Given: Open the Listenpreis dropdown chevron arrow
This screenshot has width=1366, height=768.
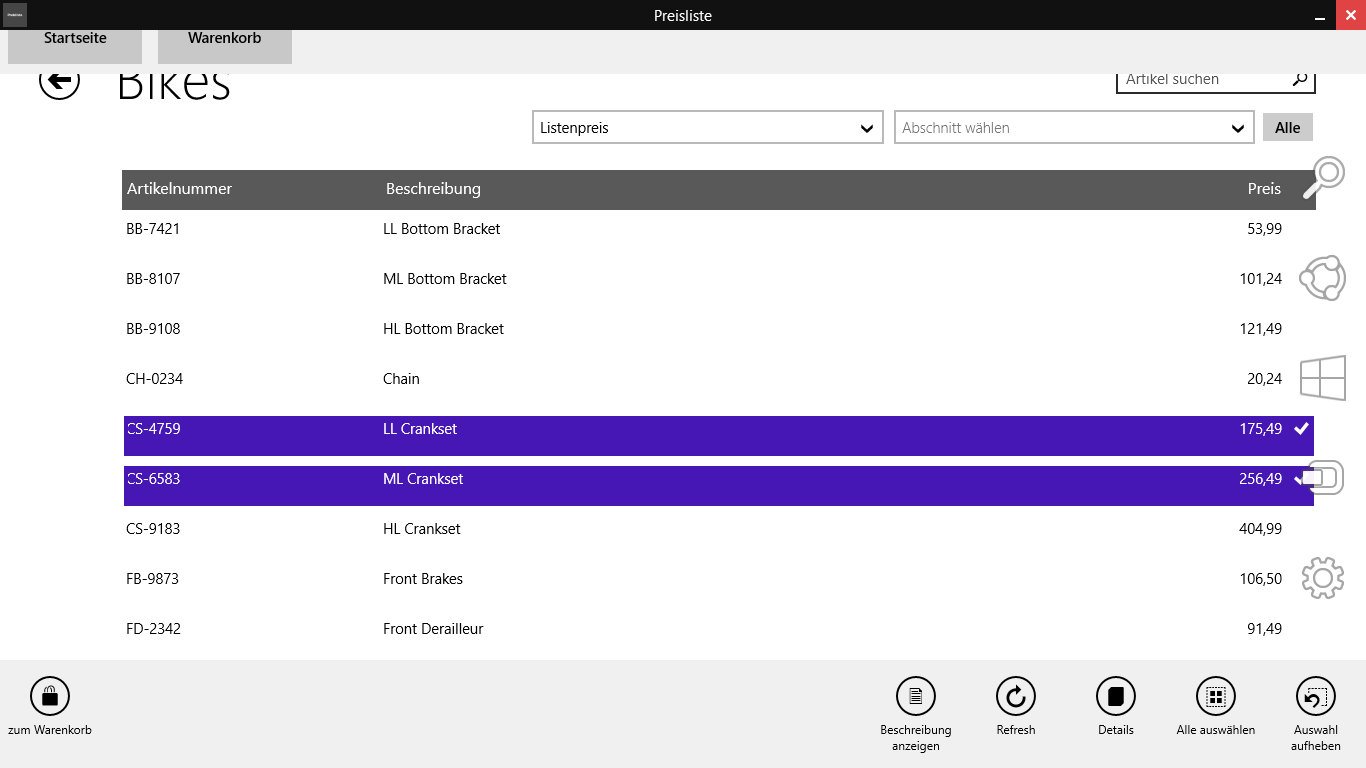Looking at the screenshot, I should [866, 128].
